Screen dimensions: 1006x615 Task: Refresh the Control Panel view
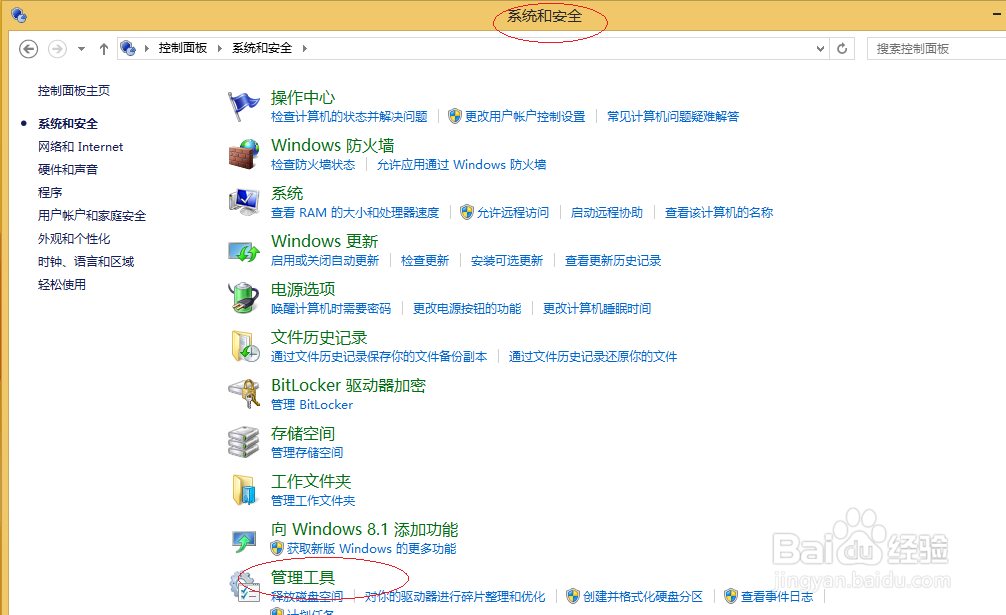(x=842, y=49)
